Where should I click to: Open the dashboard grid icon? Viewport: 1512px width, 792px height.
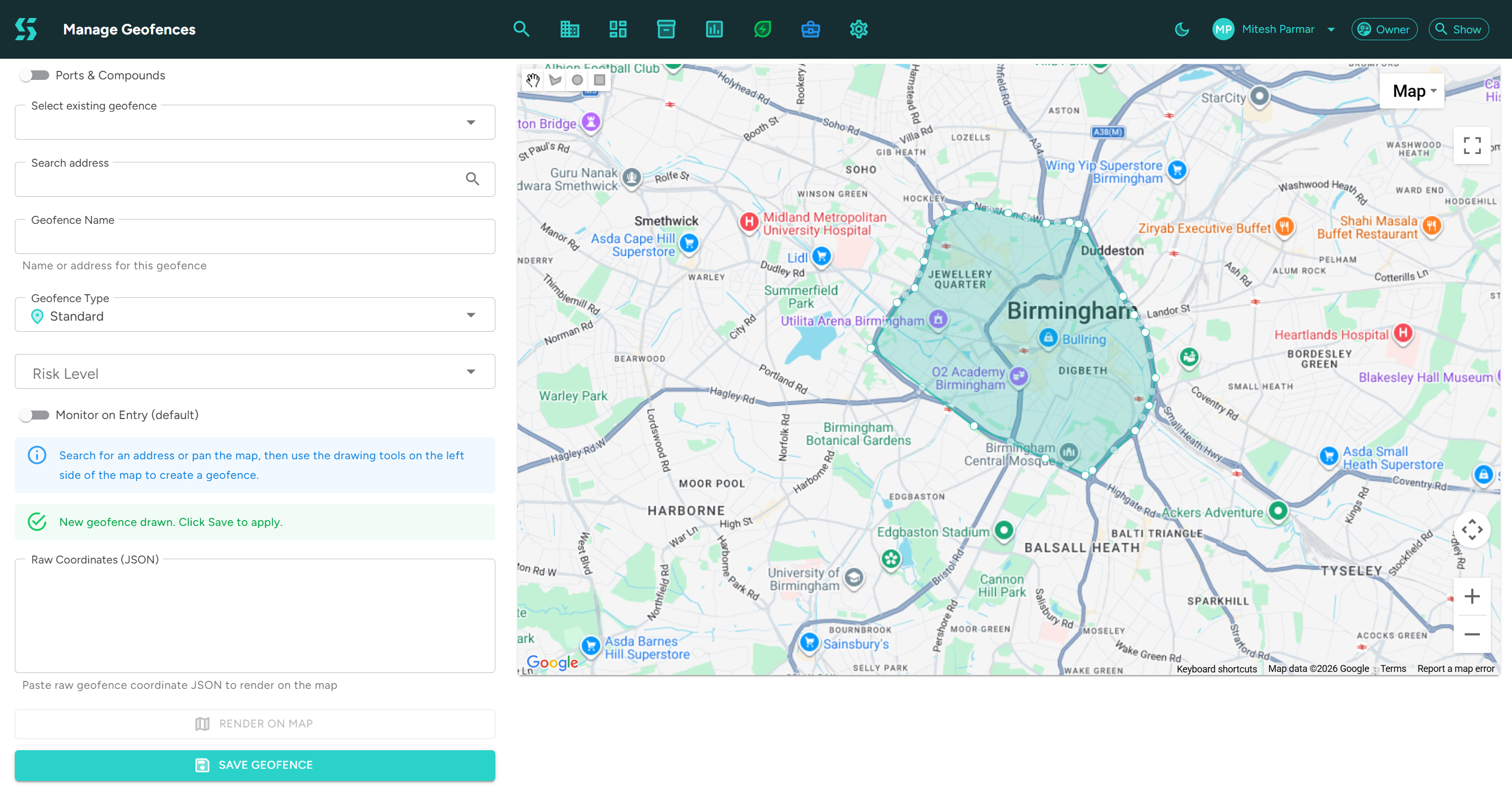point(618,29)
